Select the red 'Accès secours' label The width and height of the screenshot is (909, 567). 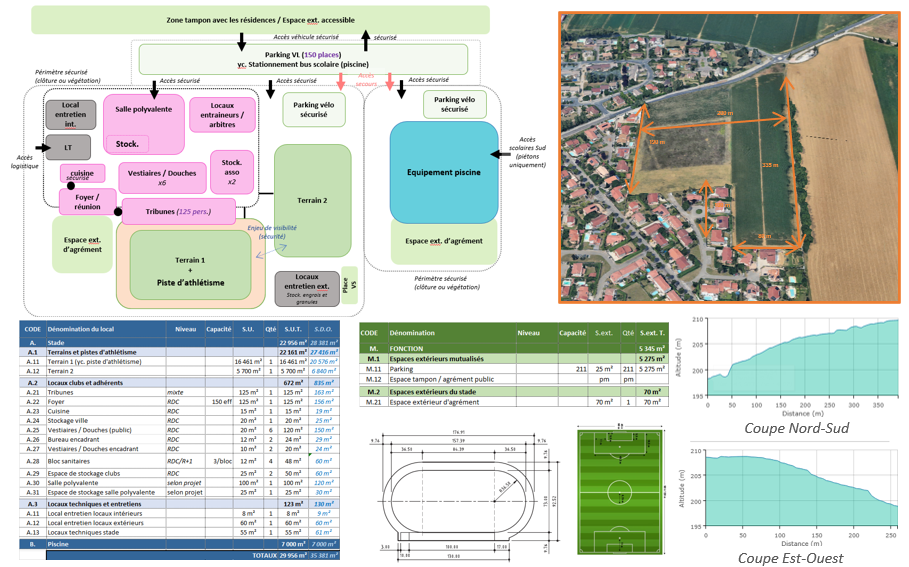point(366,79)
